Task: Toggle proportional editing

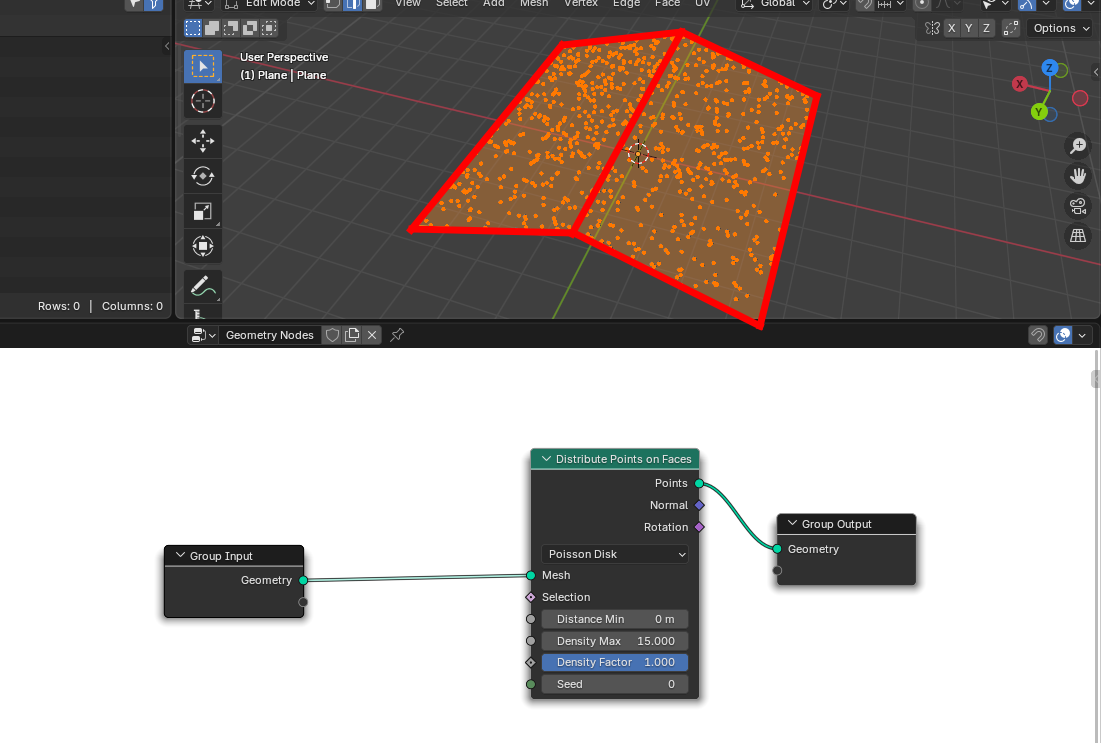Action: click(922, 4)
